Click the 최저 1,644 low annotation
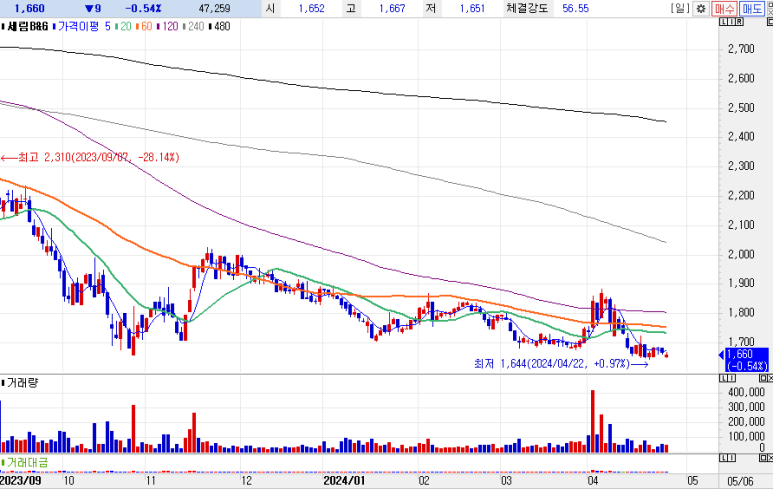 click(x=561, y=364)
